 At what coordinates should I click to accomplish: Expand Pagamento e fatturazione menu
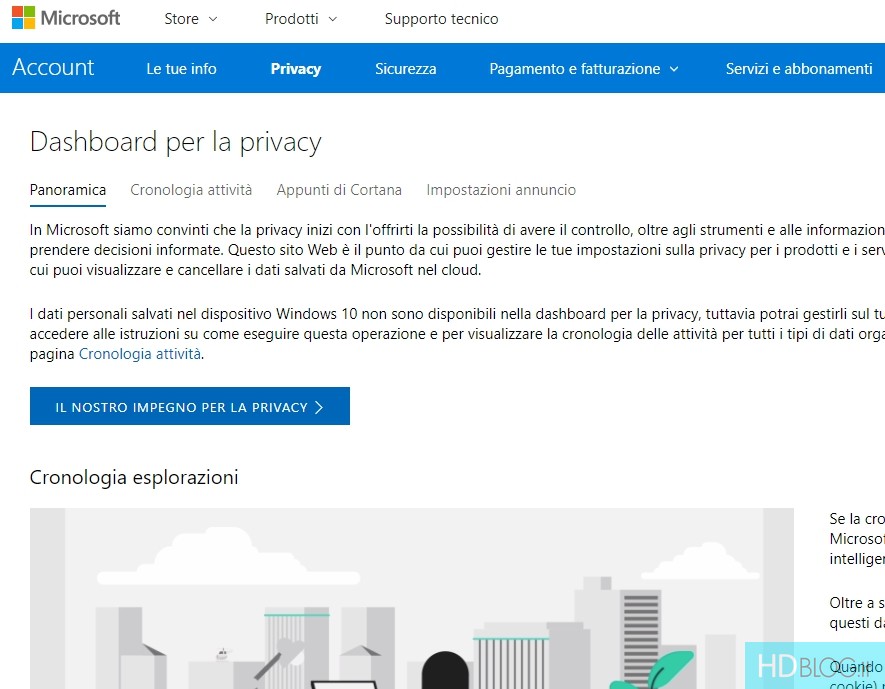tap(583, 69)
